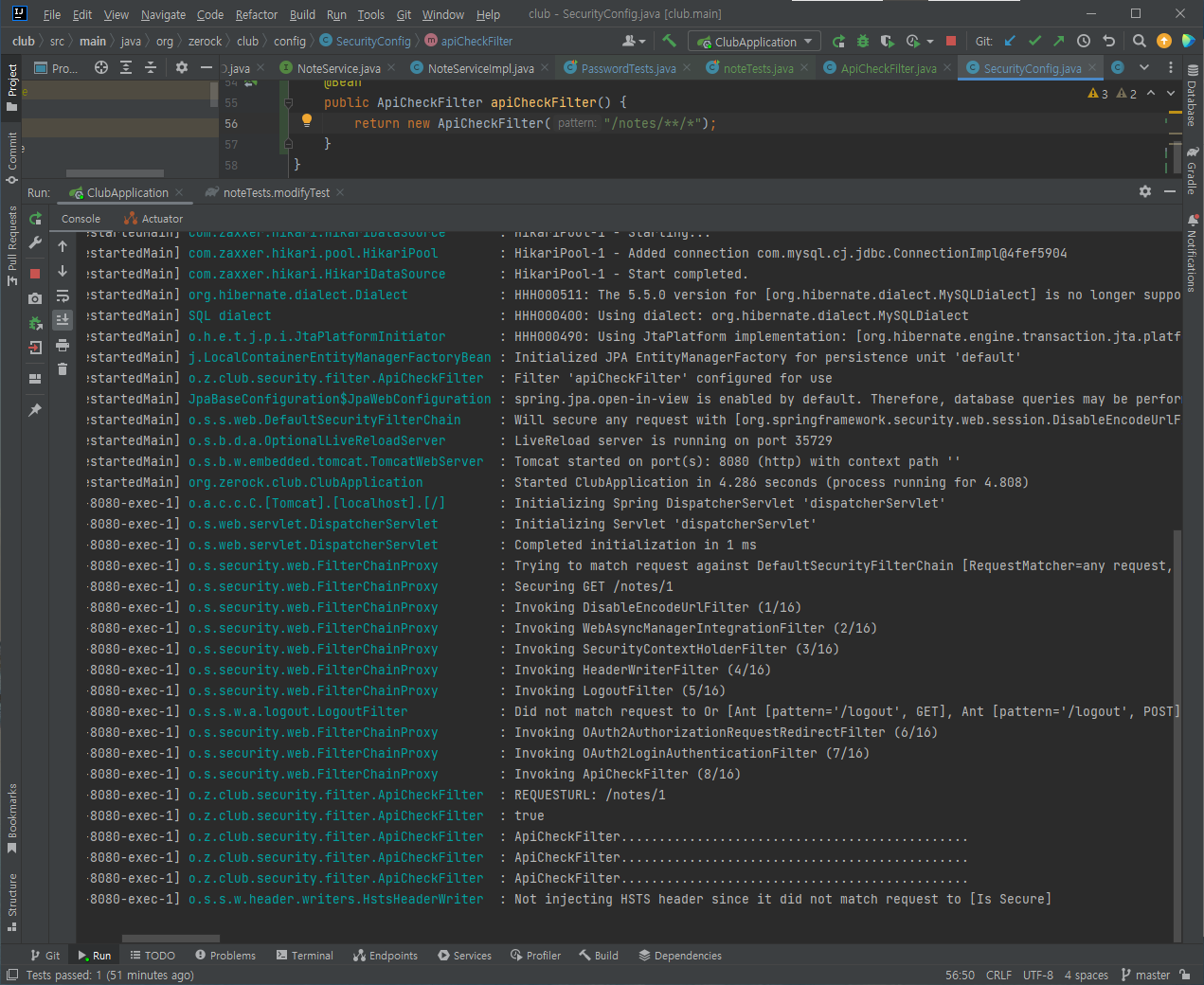Open editor tabs more-options kebab menu
Screen dimensions: 1204x985
(x=1171, y=67)
